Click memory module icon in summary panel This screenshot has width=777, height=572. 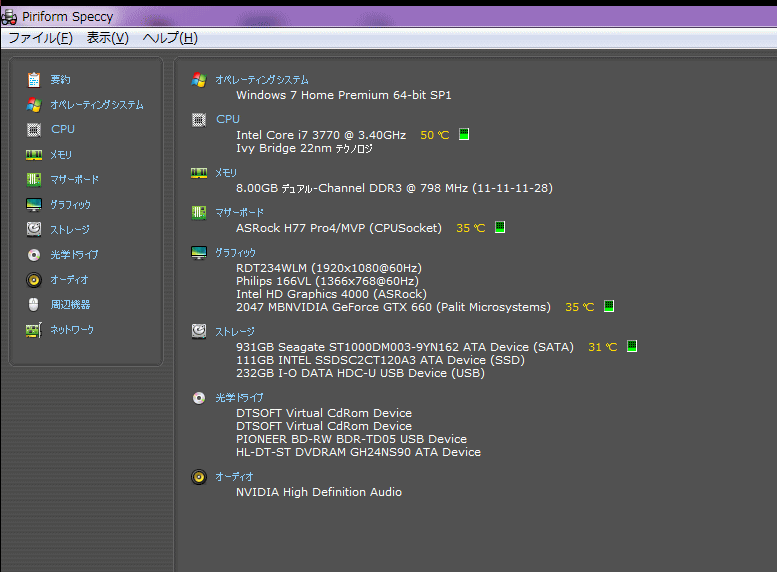pyautogui.click(x=199, y=173)
